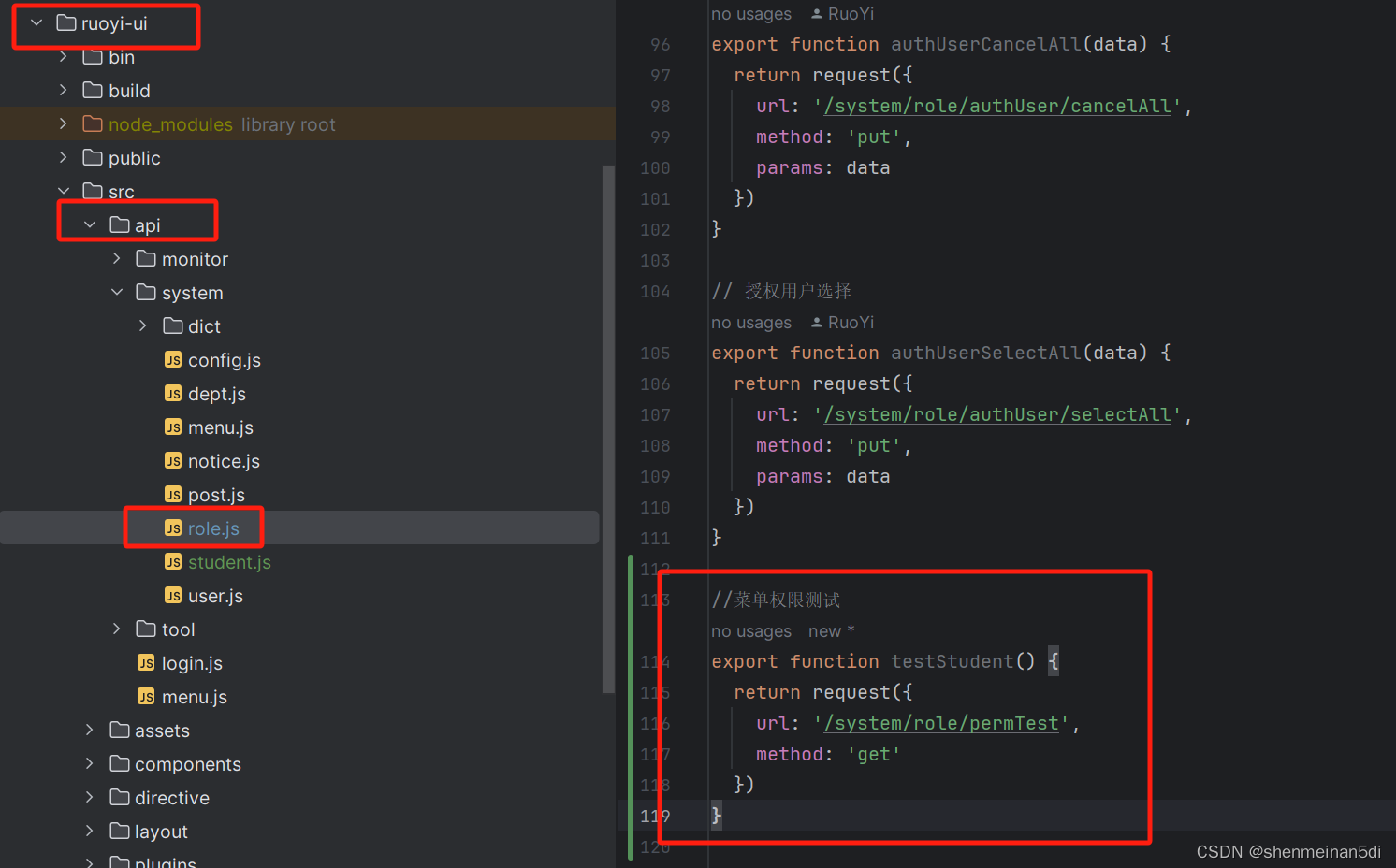Click the notice.js JS file icon
This screenshot has width=1396, height=868.
173,460
